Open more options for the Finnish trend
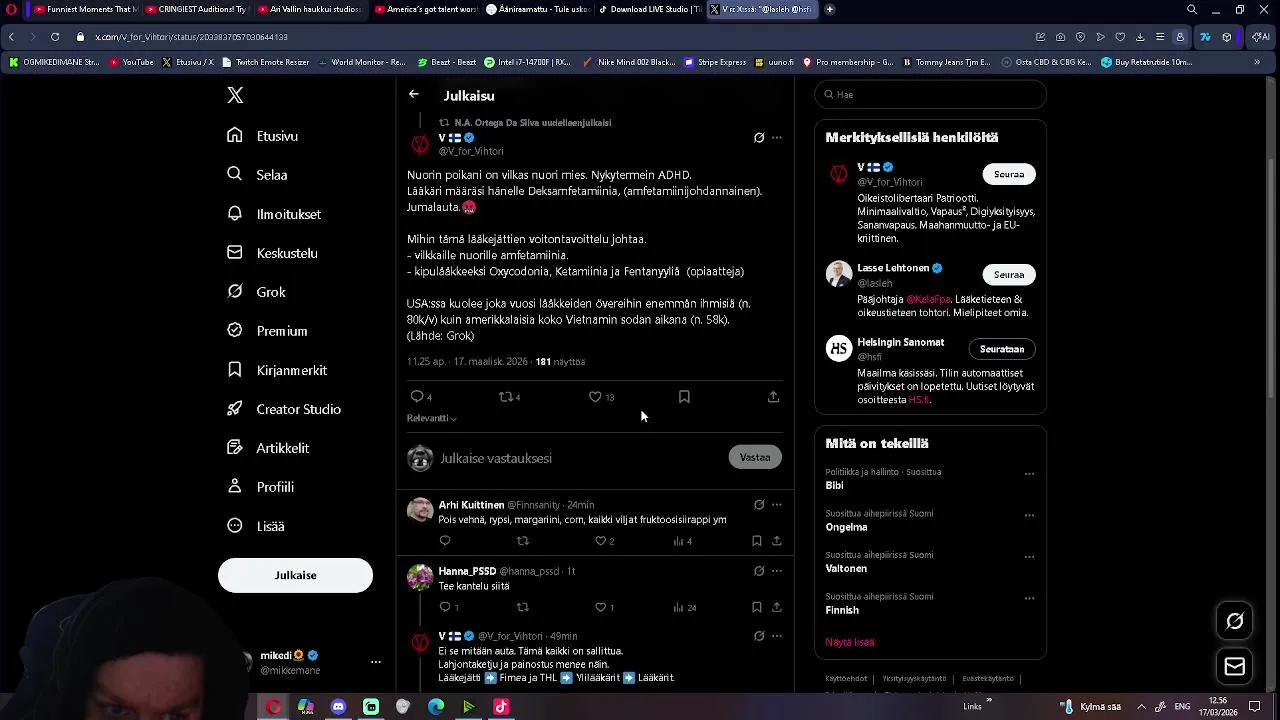Screen dimensions: 1280x720 (1029, 599)
